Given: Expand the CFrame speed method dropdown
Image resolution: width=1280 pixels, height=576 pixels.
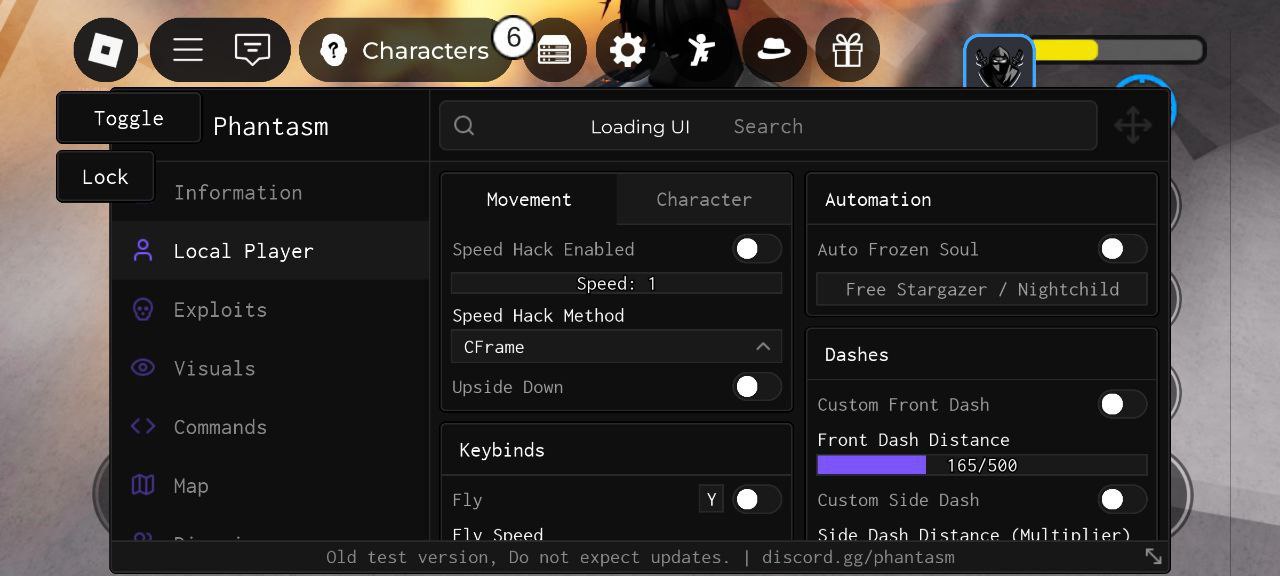Looking at the screenshot, I should tap(616, 347).
